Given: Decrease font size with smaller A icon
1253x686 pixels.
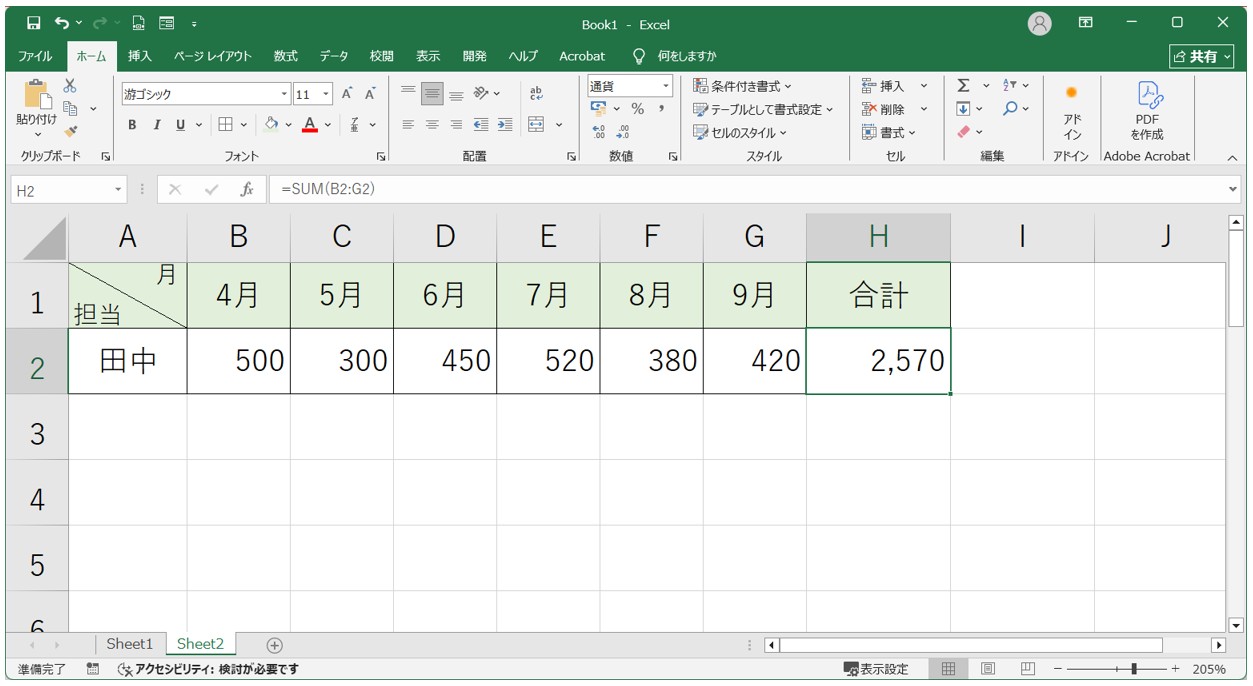Looking at the screenshot, I should (x=370, y=94).
